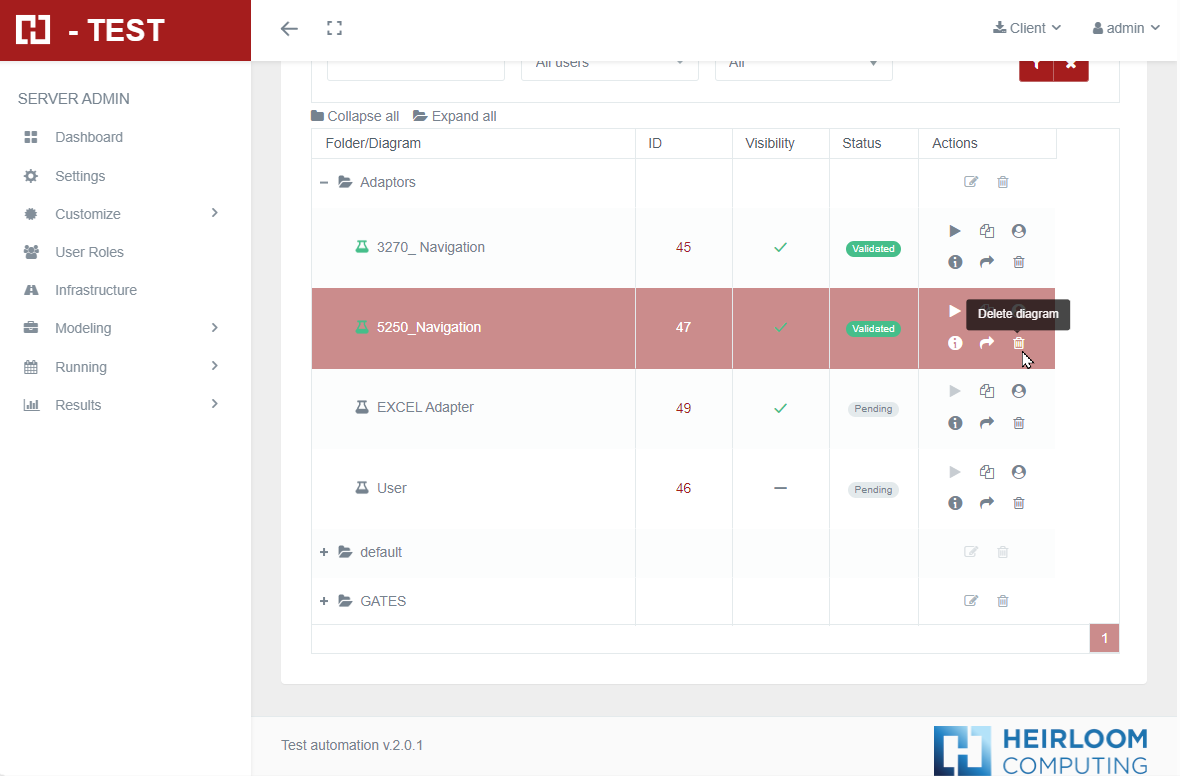The width and height of the screenshot is (1180, 776).
Task: Delete the 5250_Navigation diagram
Action: tap(1019, 343)
